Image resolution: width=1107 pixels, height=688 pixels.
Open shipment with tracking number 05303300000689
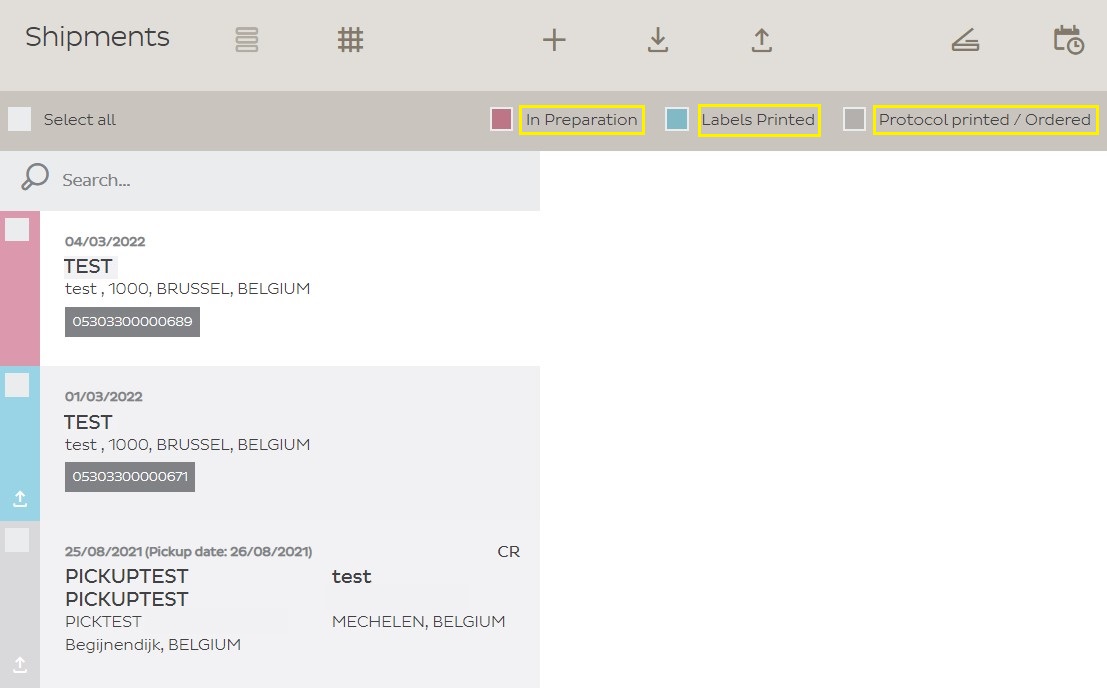(132, 322)
